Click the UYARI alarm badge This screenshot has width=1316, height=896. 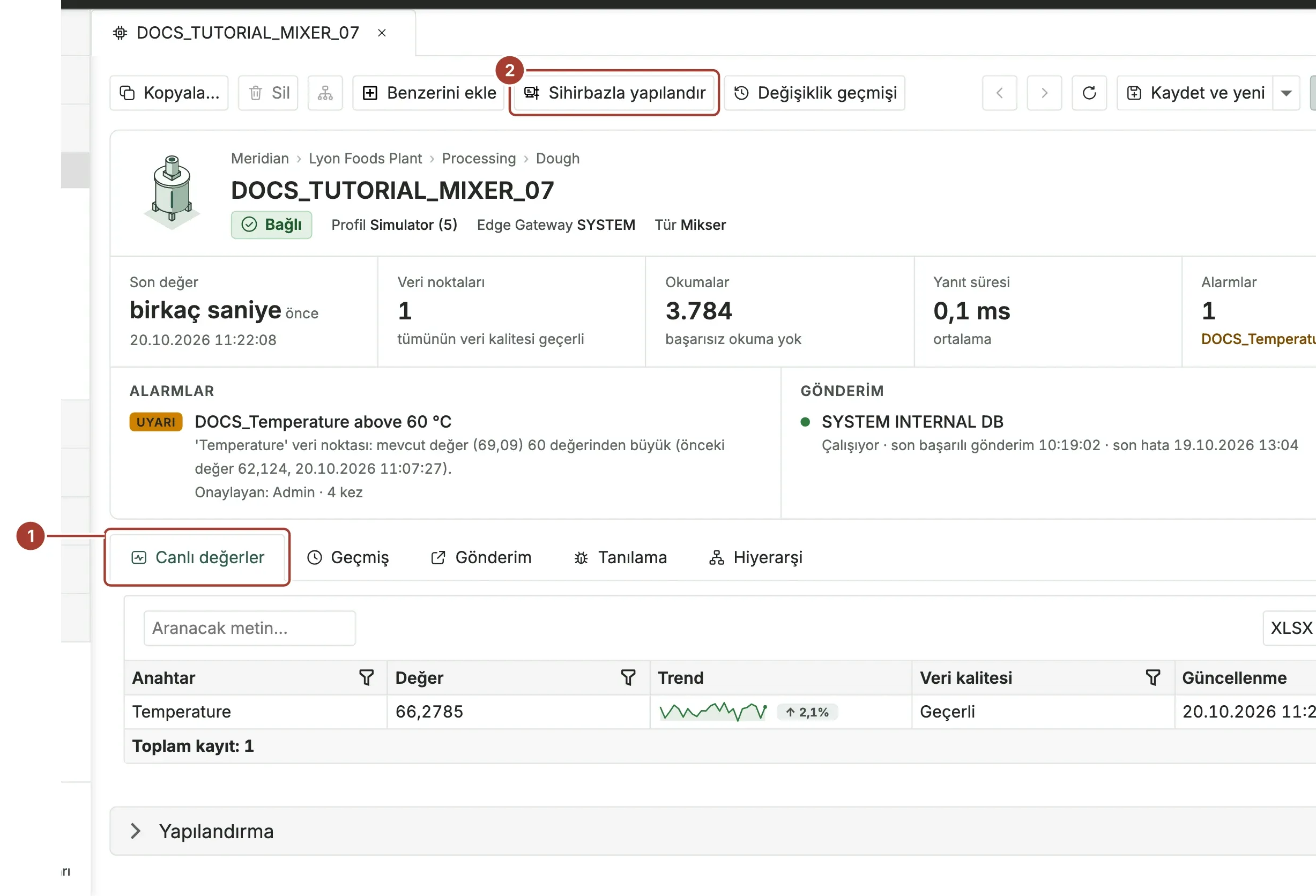tap(156, 422)
